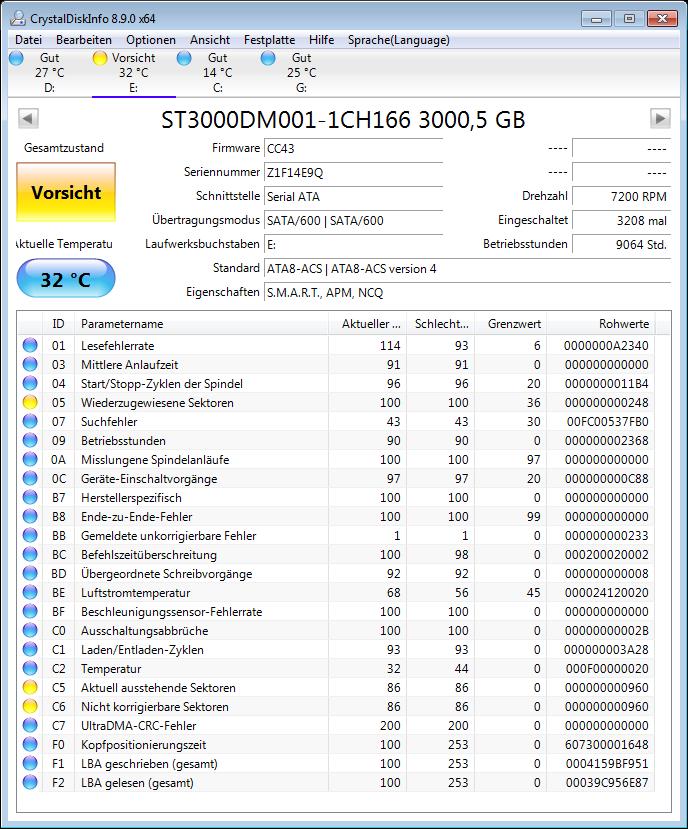The image size is (688, 829).
Task: Click status icon of Luftstromtemperatur row
Action: point(30,593)
